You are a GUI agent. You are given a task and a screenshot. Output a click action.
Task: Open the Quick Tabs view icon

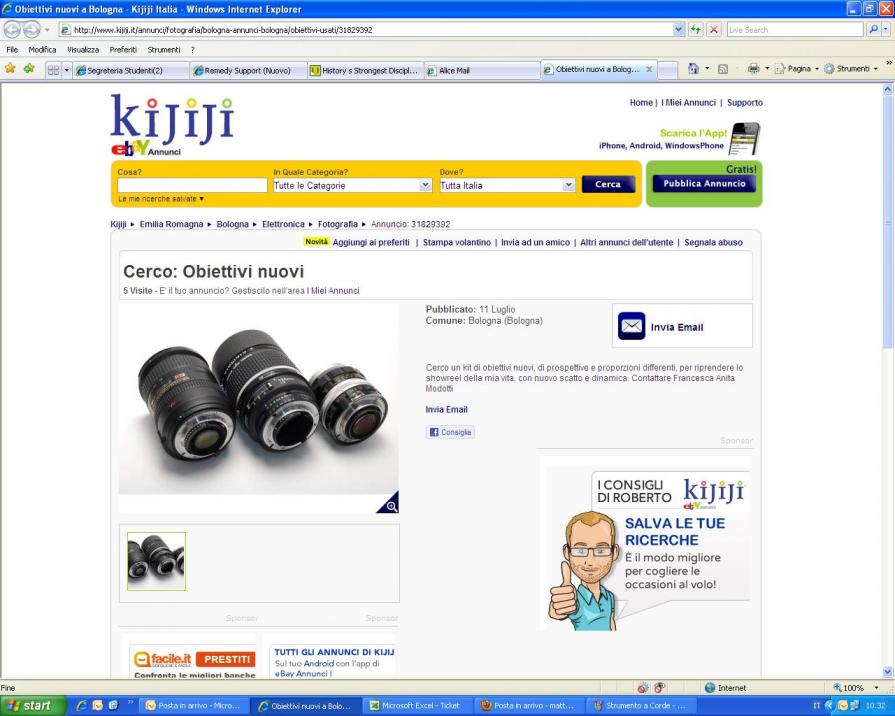point(52,70)
